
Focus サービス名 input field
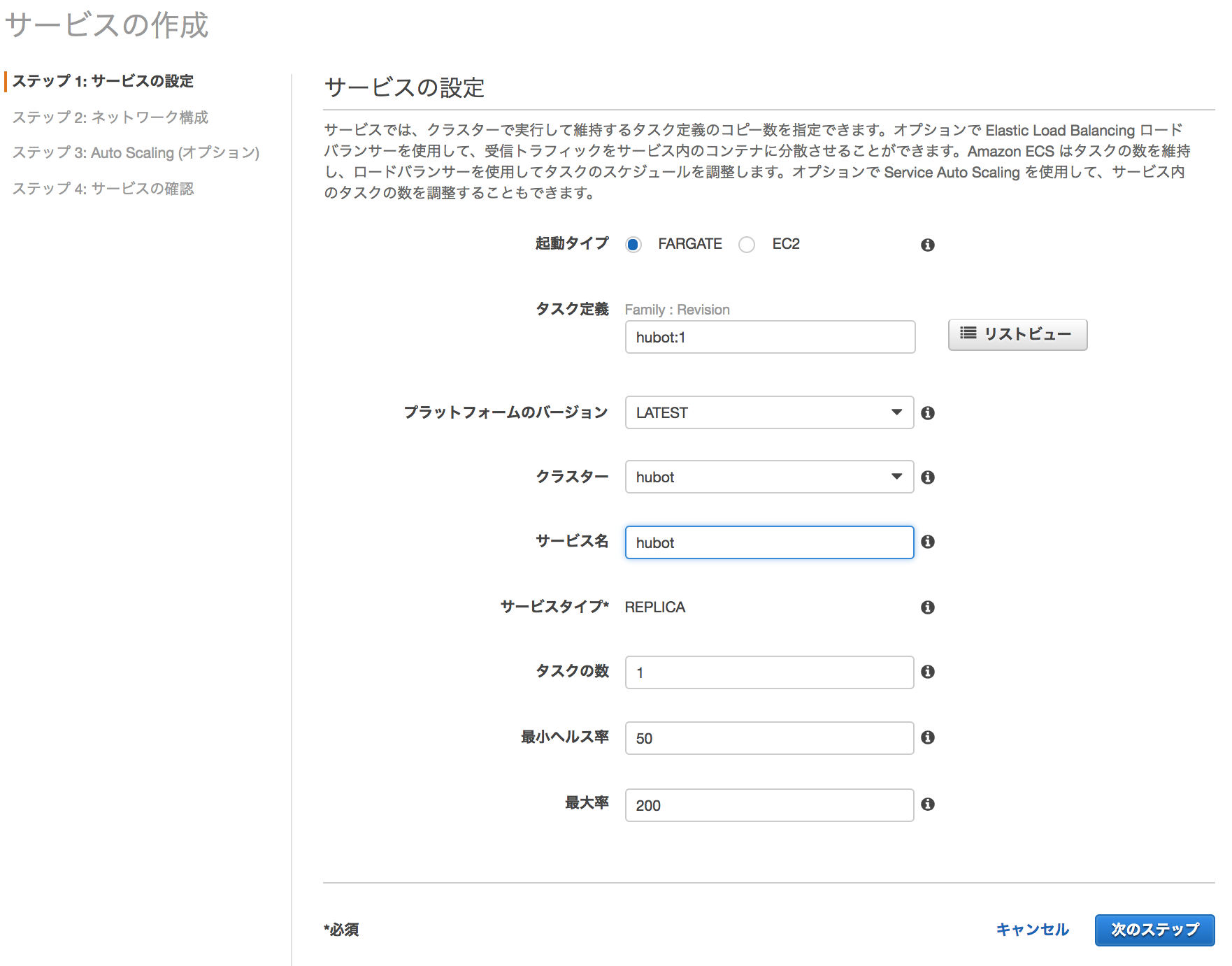point(769,542)
